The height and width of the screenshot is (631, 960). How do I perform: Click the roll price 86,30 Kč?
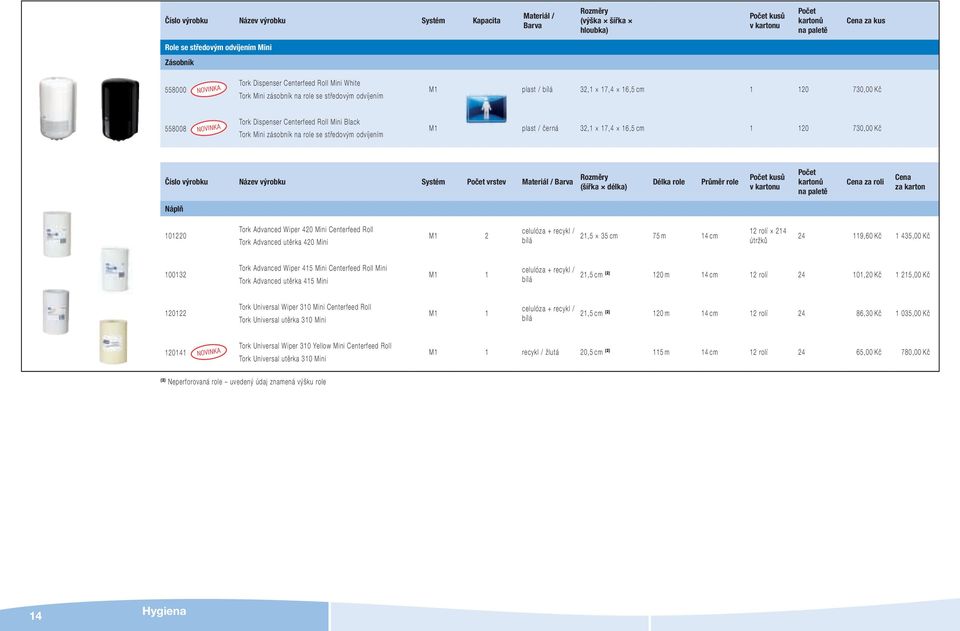click(869, 313)
